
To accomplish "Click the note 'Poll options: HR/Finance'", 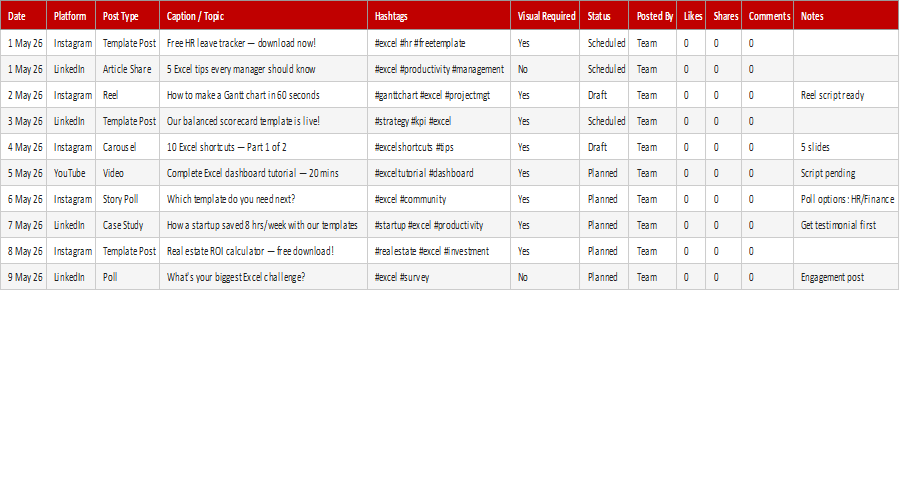I will (846, 199).
